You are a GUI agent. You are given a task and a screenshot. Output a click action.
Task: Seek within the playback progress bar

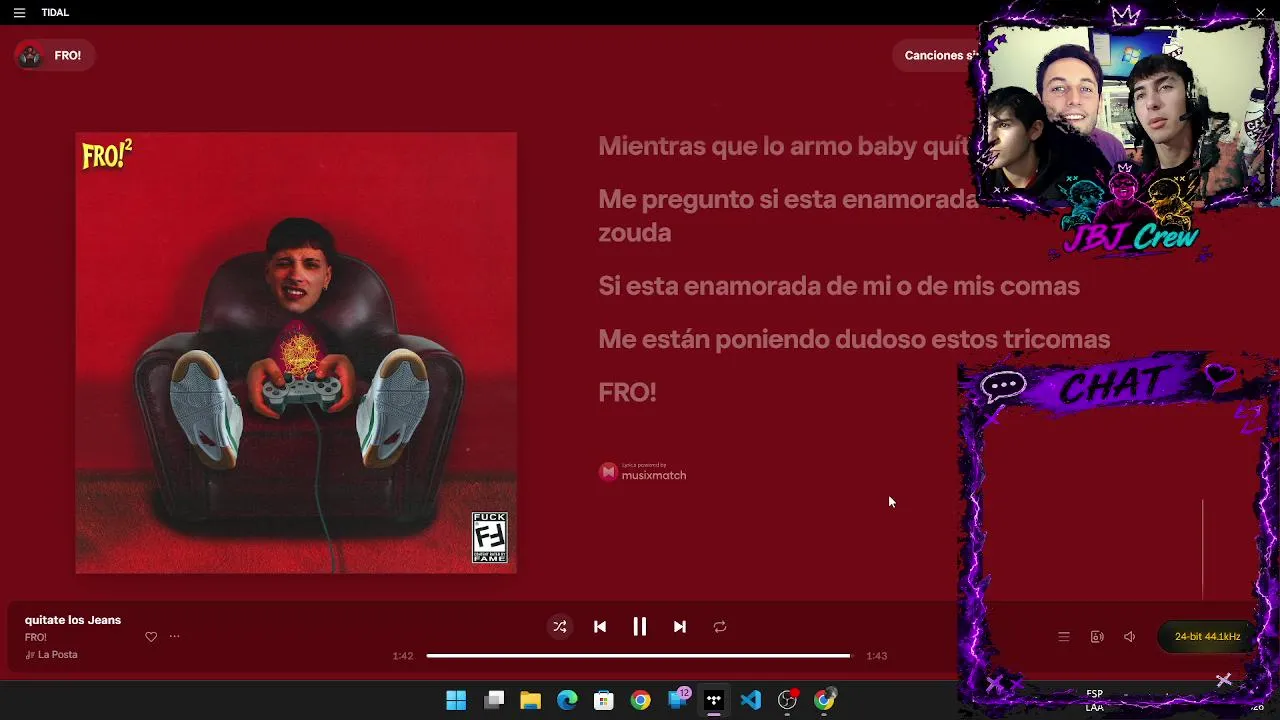pyautogui.click(x=638, y=656)
